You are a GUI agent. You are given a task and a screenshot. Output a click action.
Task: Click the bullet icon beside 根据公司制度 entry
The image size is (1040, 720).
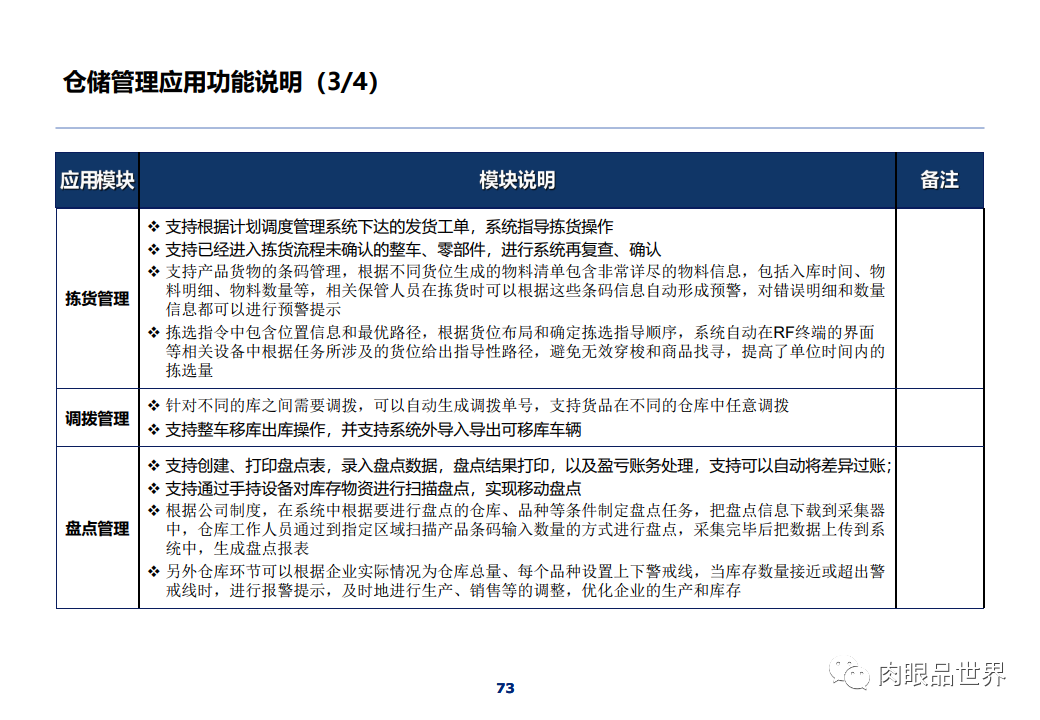point(155,507)
